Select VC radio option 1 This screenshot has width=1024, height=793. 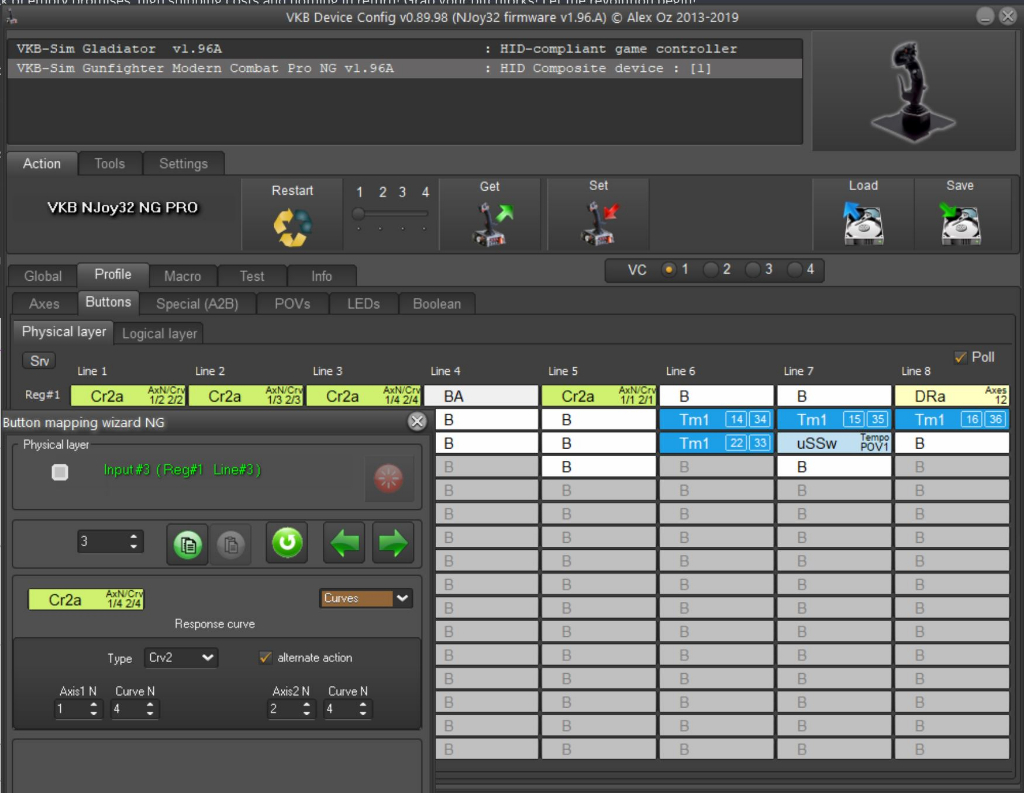click(668, 269)
